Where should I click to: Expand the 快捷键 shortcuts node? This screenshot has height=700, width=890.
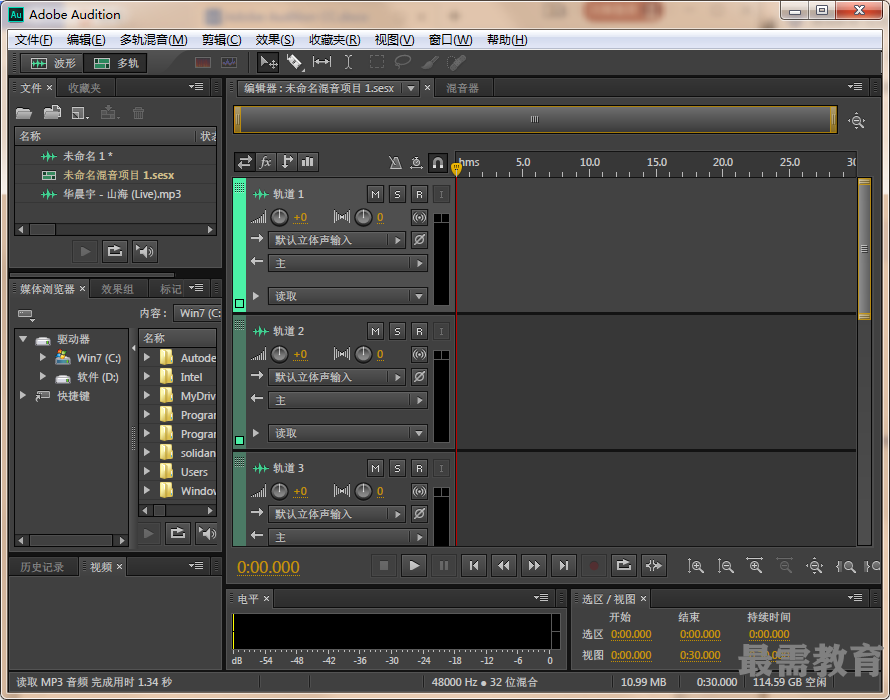(23, 396)
